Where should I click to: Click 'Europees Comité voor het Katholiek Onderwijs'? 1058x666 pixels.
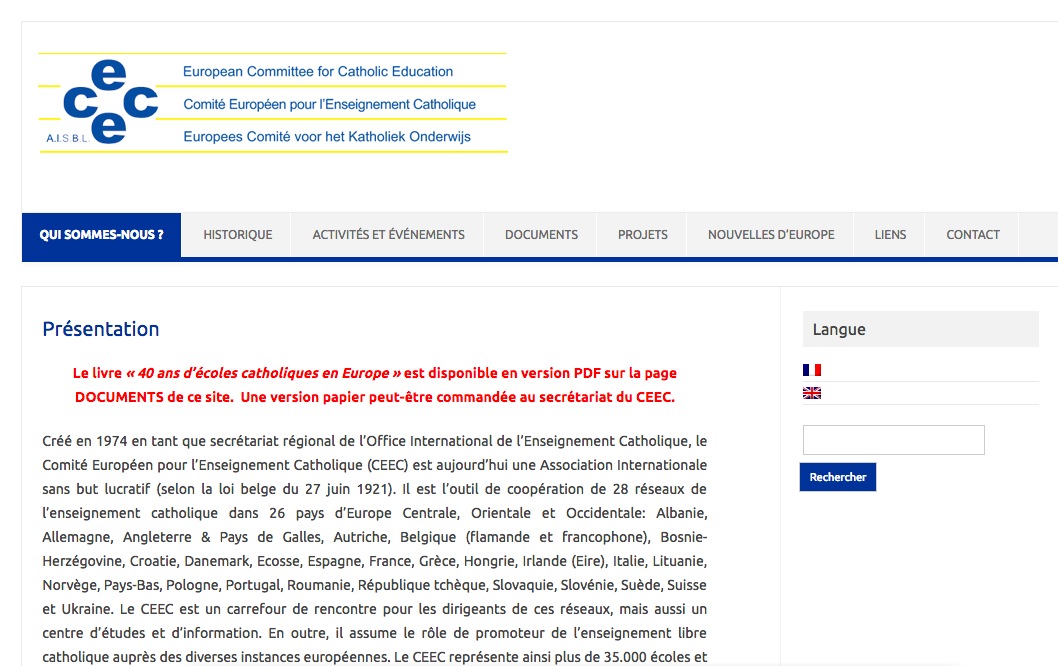(327, 136)
